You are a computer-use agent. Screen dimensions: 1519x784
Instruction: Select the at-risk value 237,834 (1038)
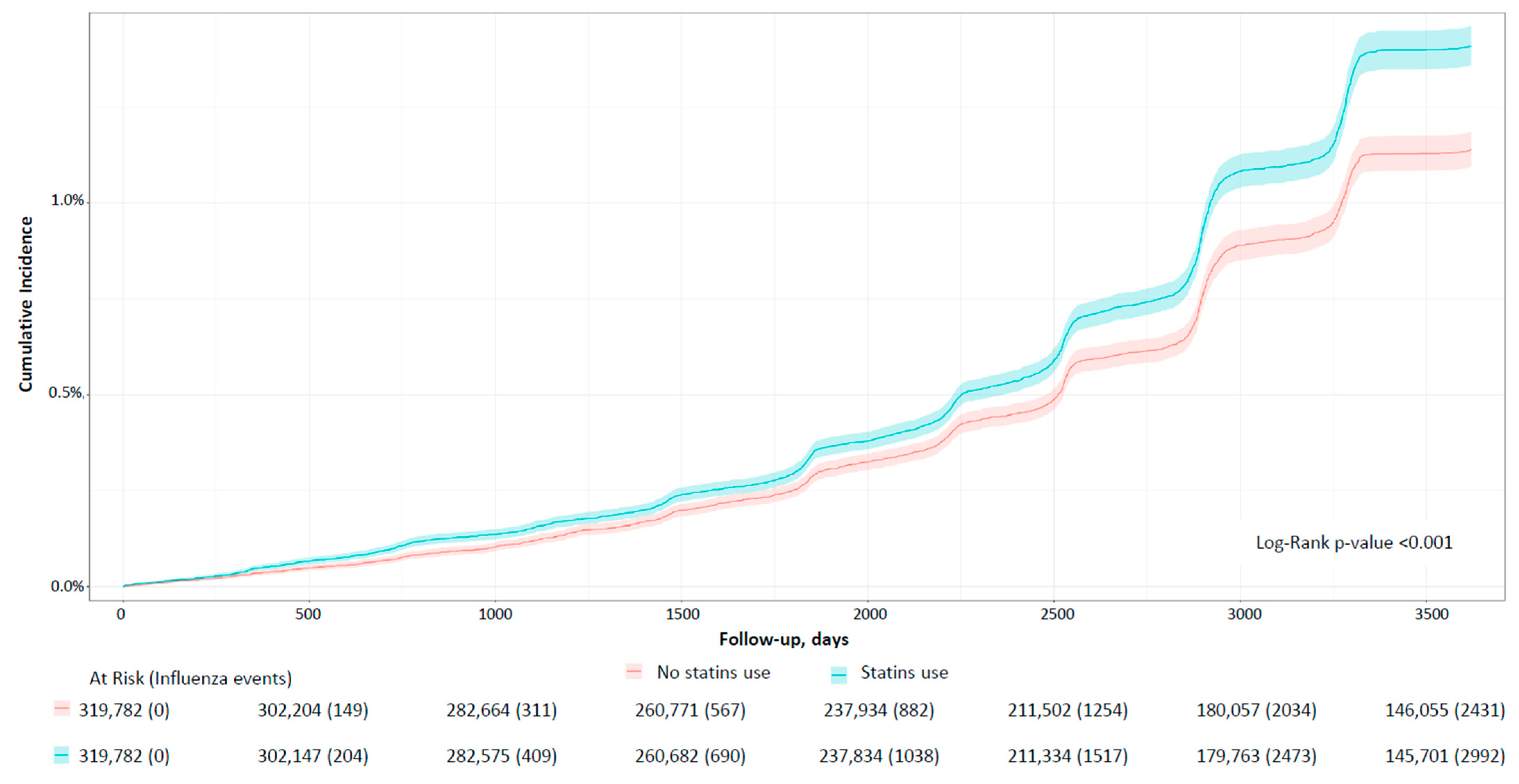tap(879, 756)
